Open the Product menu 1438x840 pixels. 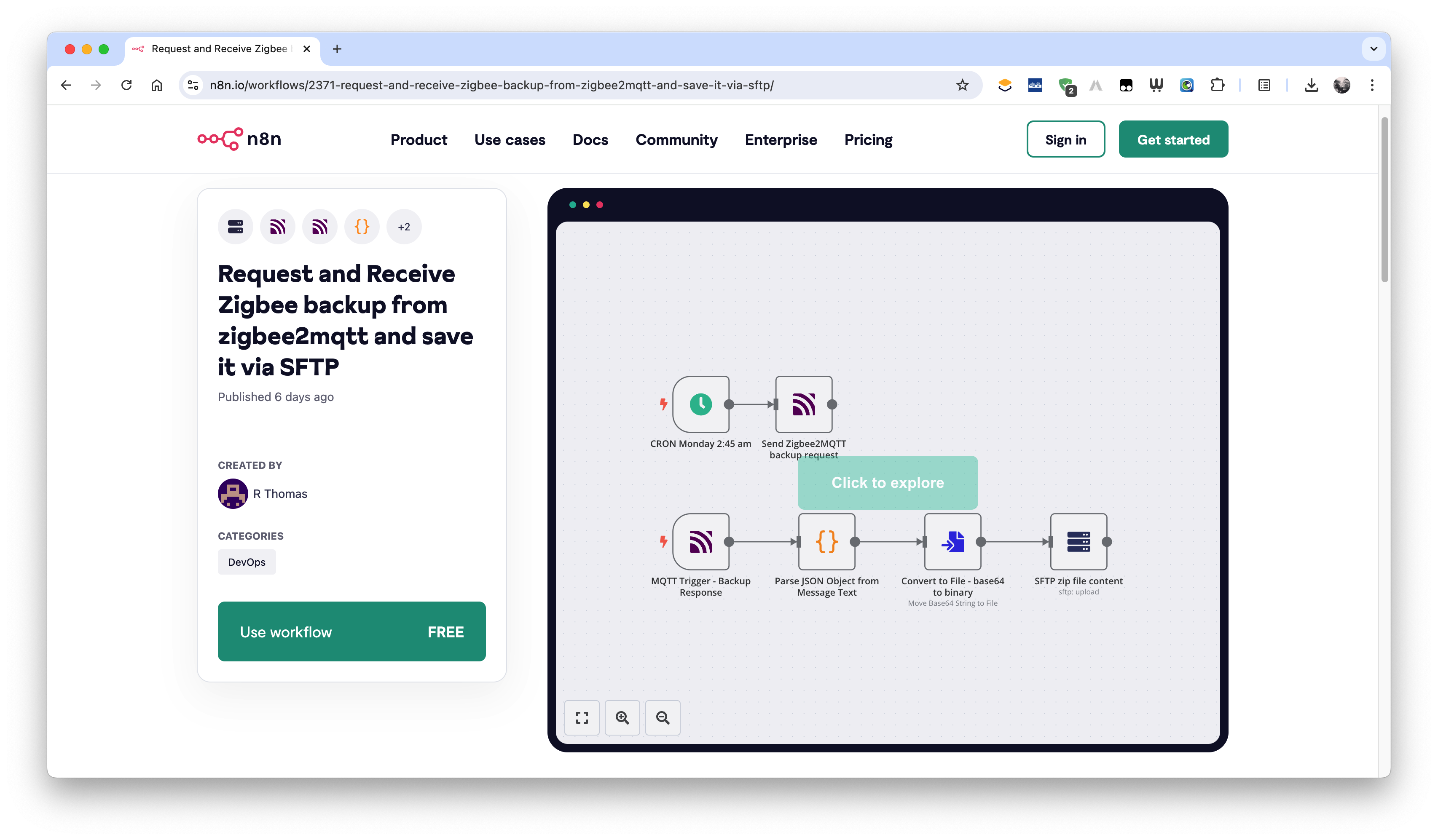coord(419,140)
